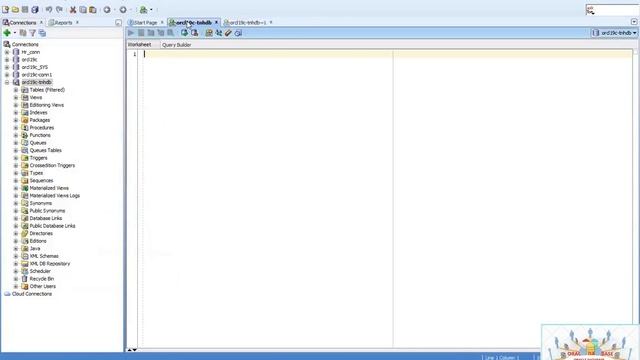The height and width of the screenshot is (360, 640).
Task: Switch to the Query Builder tab
Action: (x=177, y=45)
